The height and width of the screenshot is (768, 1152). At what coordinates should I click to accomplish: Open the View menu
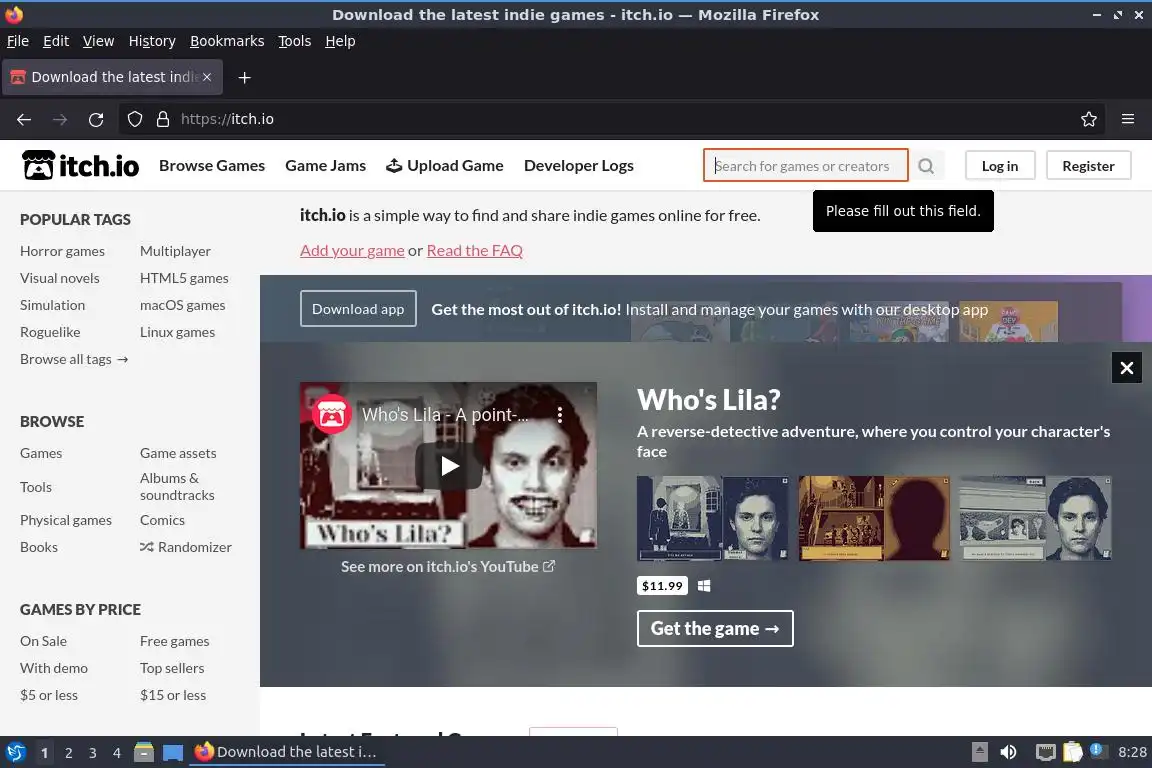click(x=98, y=41)
